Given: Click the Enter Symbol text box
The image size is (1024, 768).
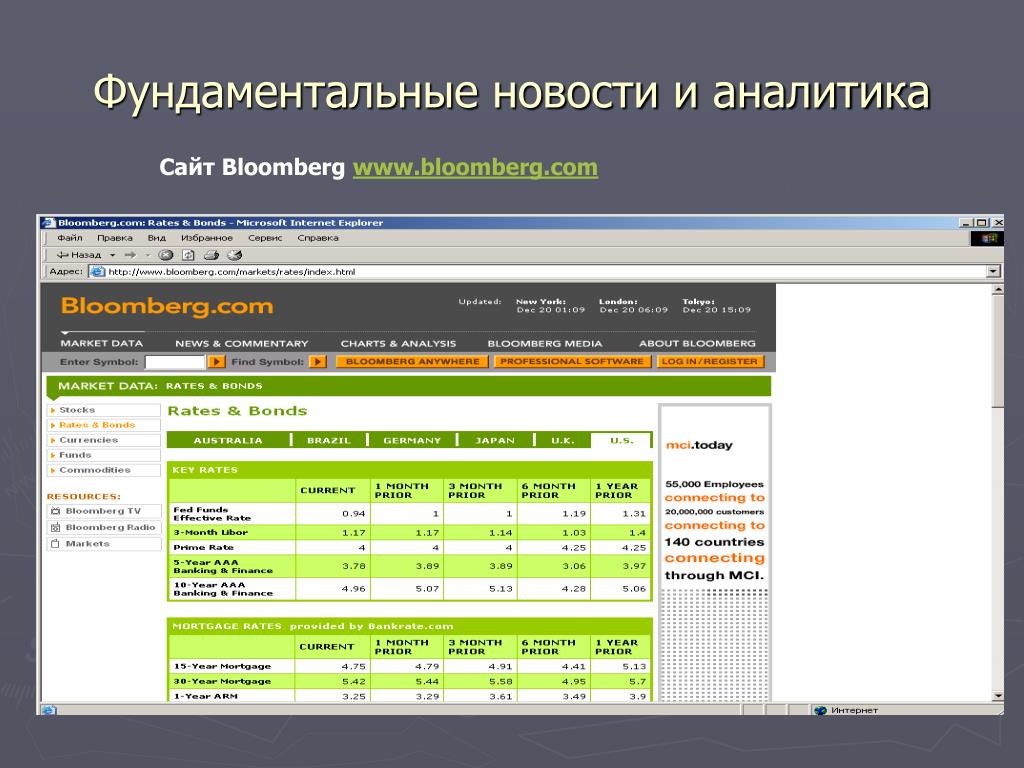Looking at the screenshot, I should pos(174,361).
